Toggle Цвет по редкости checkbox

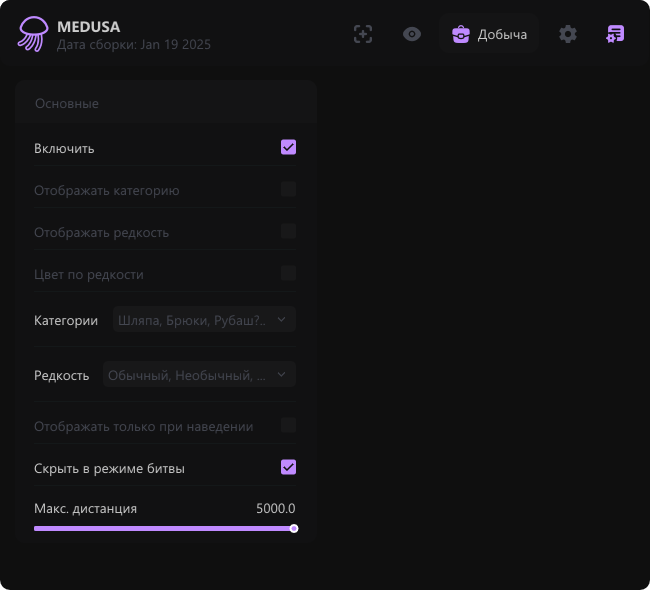tap(288, 273)
